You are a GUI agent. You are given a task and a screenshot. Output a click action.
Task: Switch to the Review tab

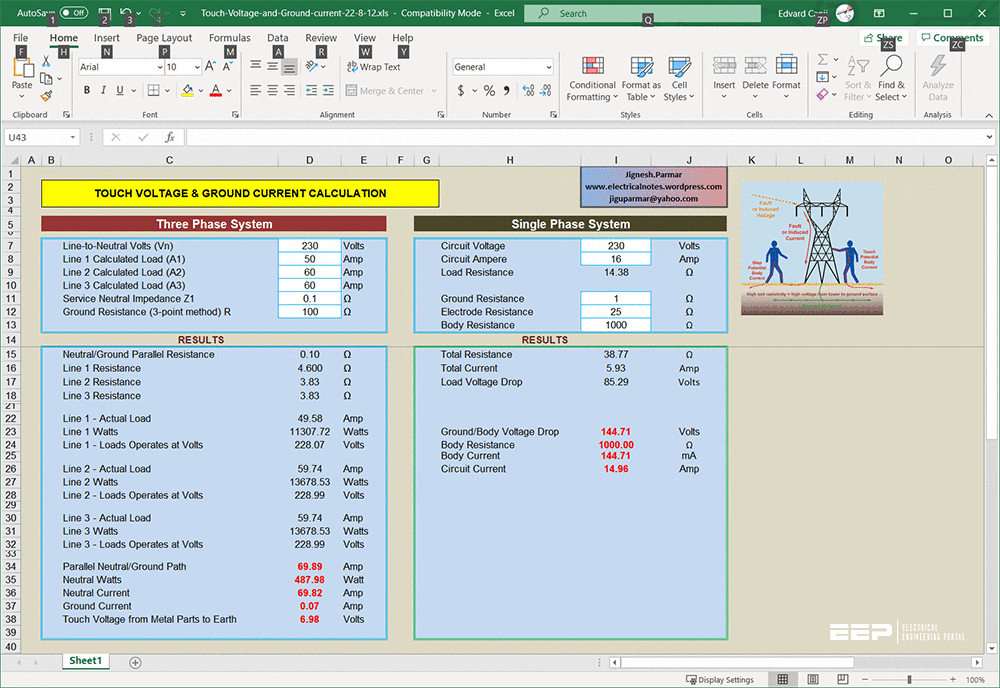pyautogui.click(x=321, y=38)
